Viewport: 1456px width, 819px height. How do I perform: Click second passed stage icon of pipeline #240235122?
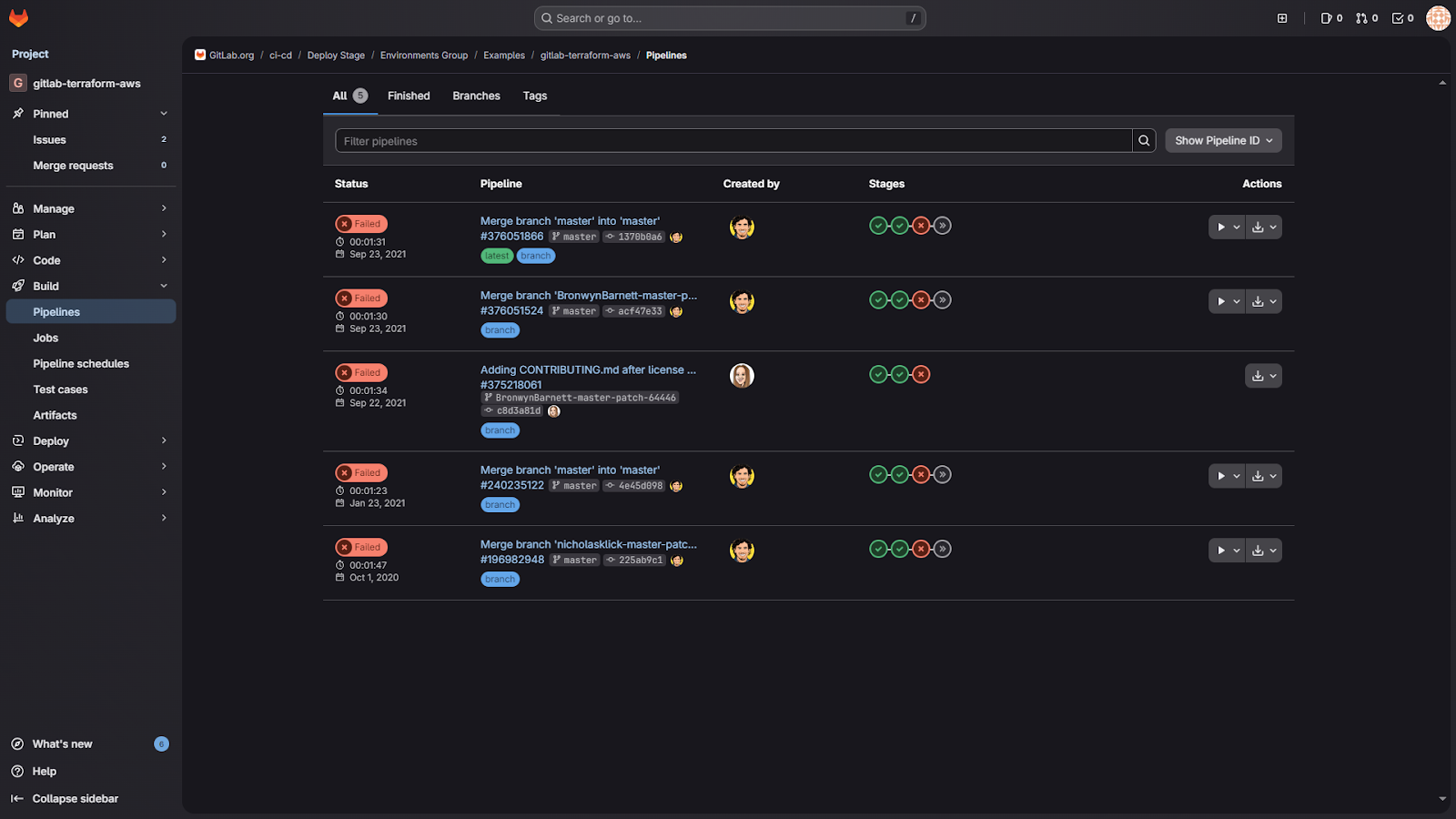coord(900,474)
